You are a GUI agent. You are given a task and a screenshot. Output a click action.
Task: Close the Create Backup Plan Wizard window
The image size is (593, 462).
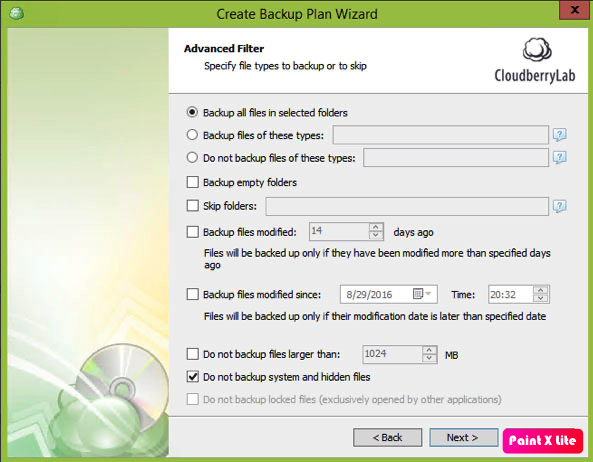[574, 10]
